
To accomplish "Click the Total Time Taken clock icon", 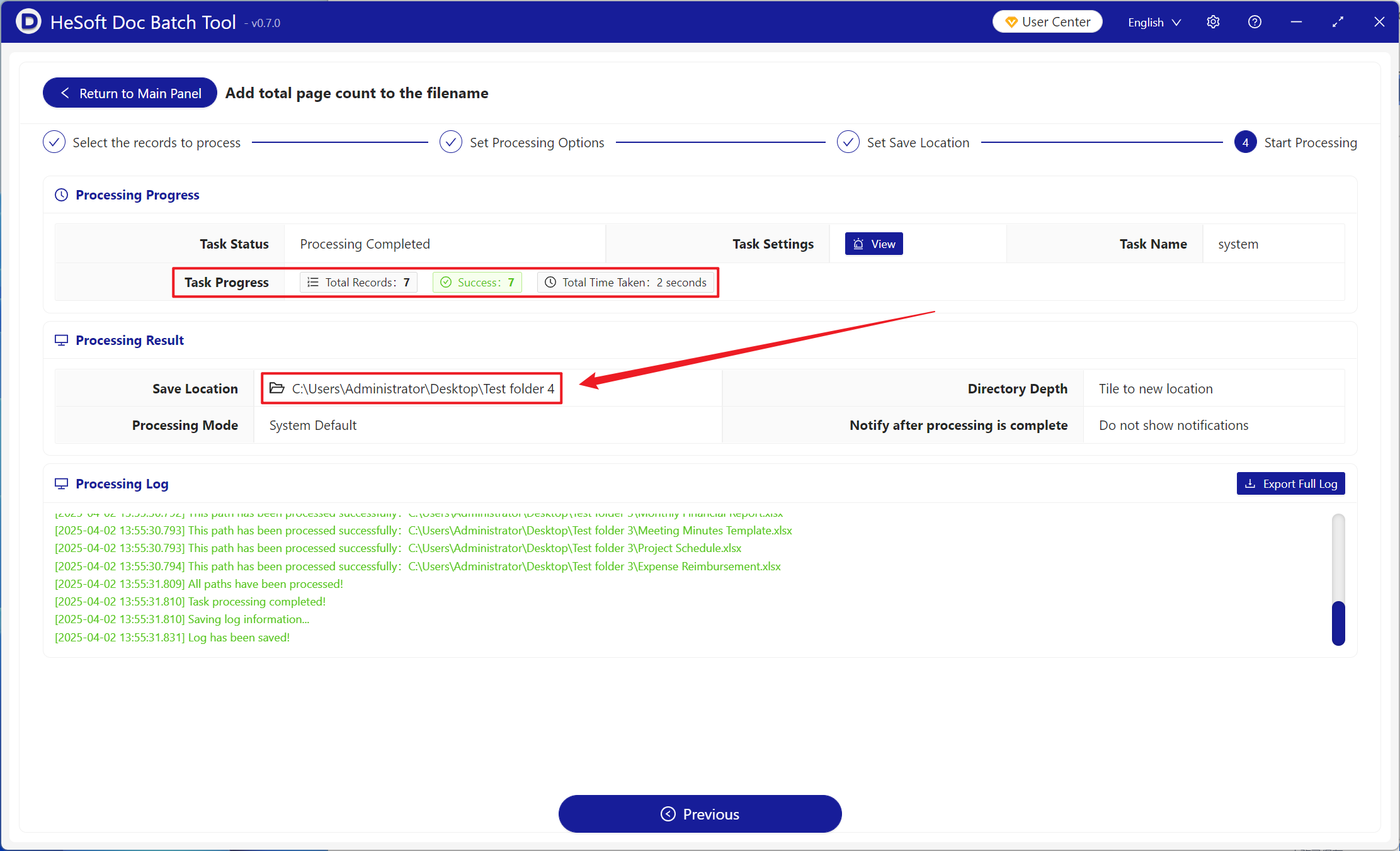I will (x=550, y=283).
